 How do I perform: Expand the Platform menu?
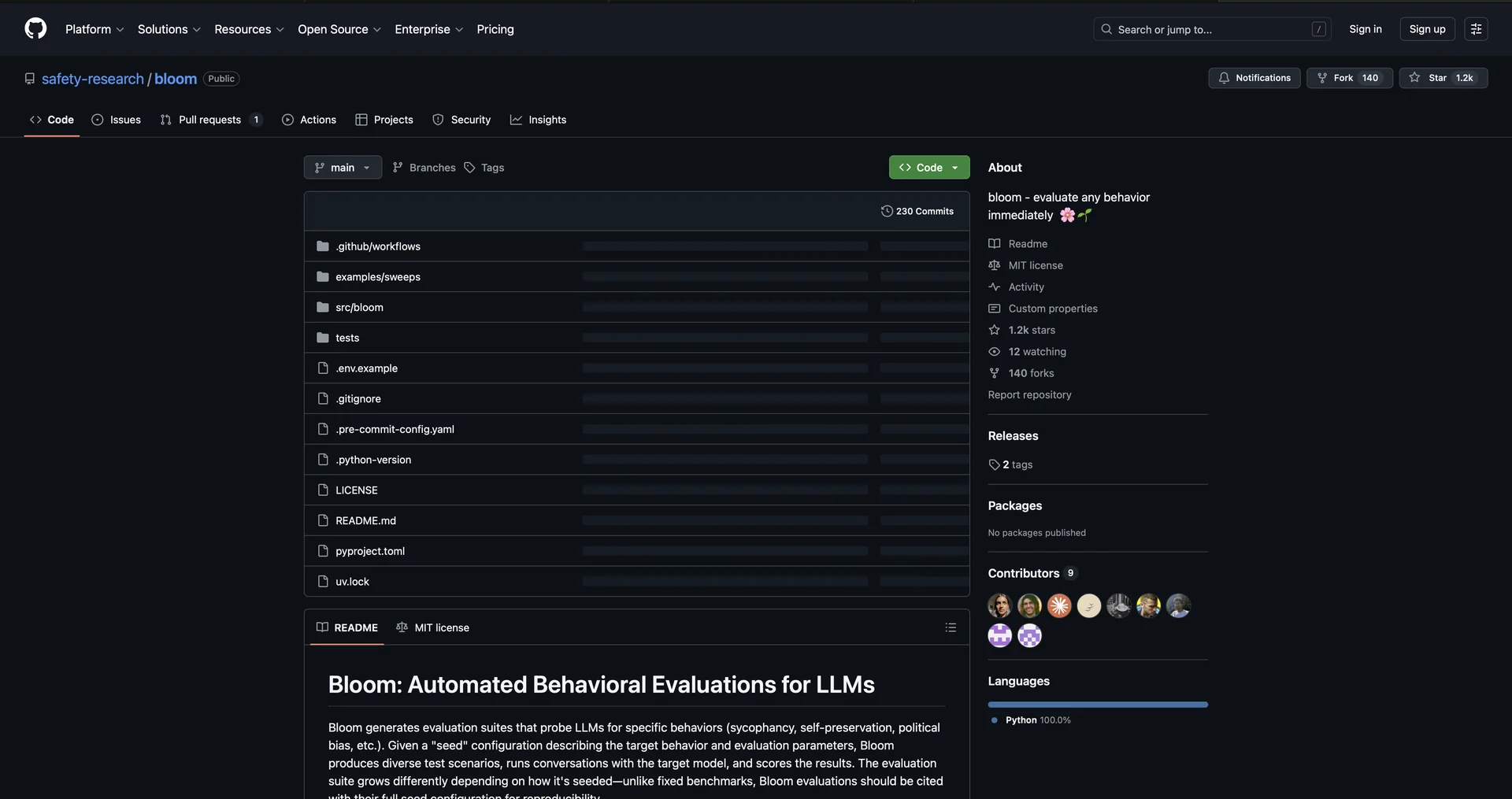(94, 29)
